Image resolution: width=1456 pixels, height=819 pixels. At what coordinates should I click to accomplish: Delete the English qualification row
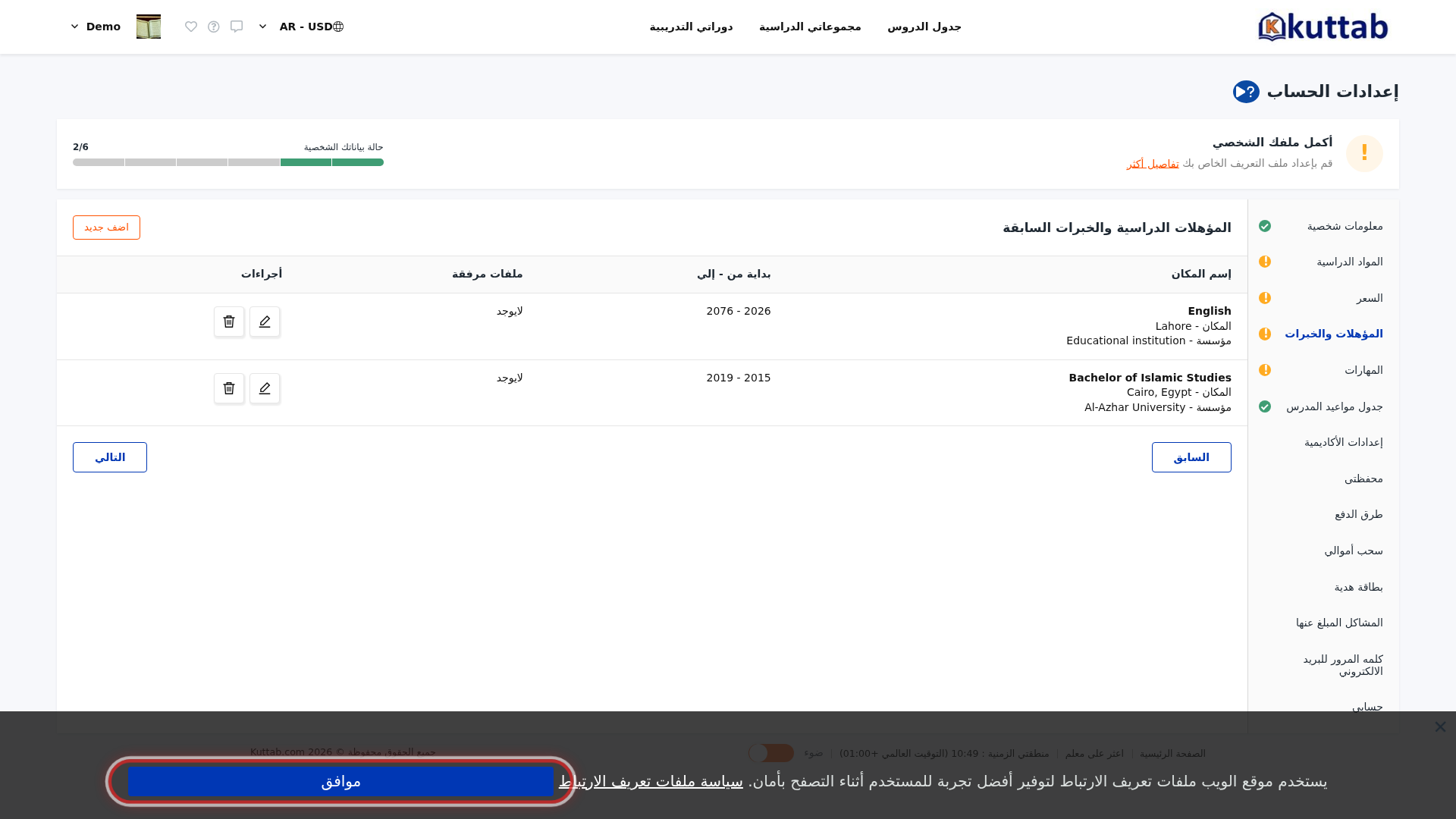click(x=229, y=322)
